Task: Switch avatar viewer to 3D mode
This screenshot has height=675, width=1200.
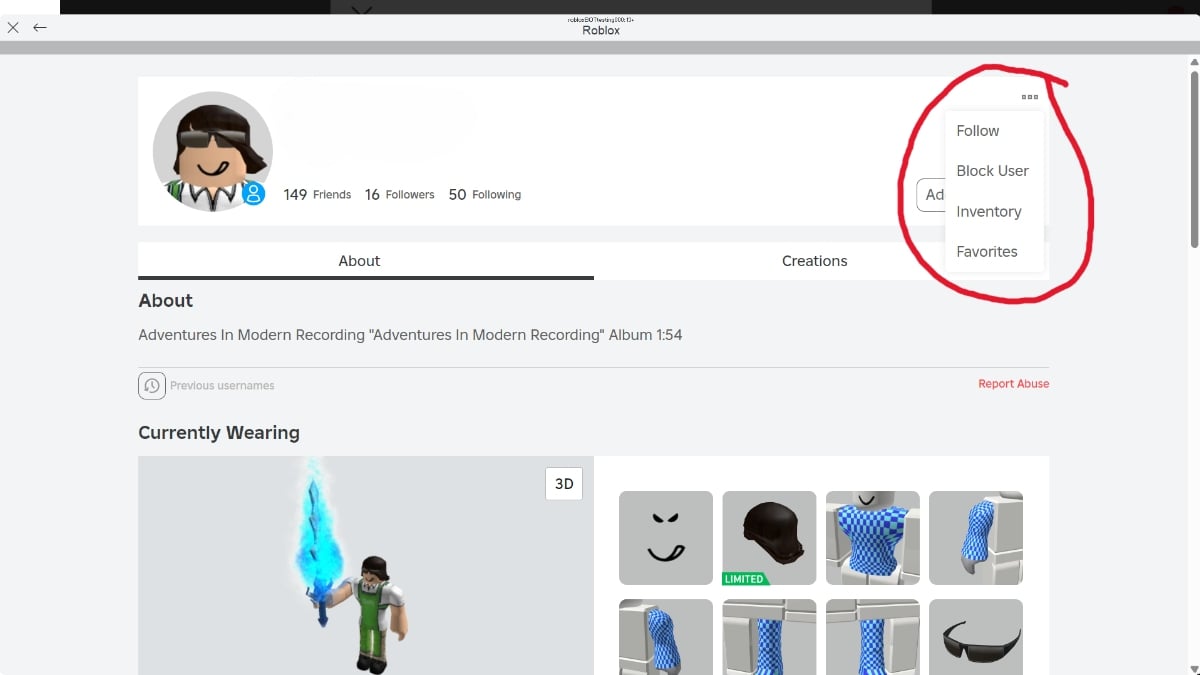Action: (x=563, y=483)
